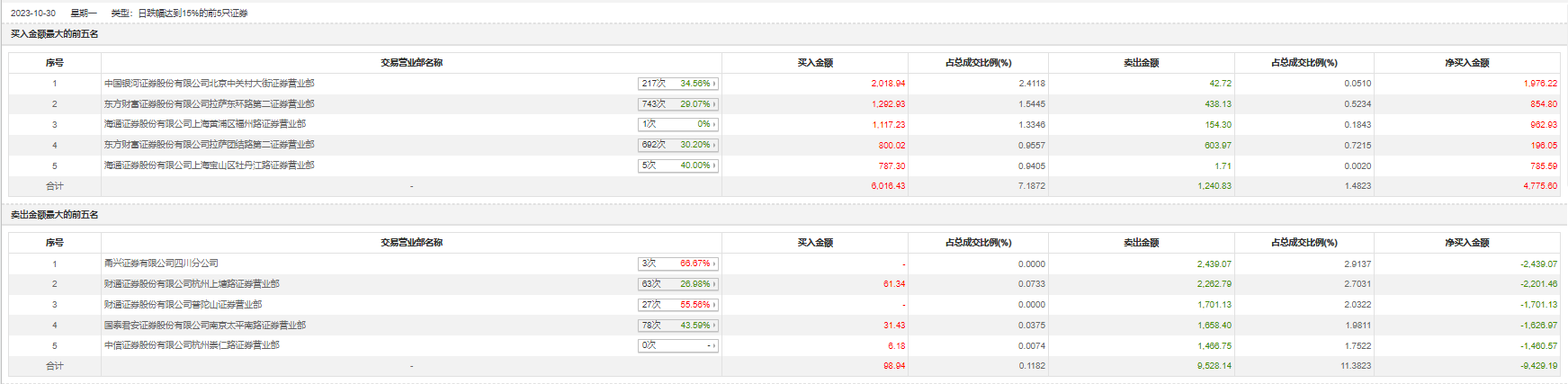Open the 5次 40.00% stats dropdown
The height and width of the screenshot is (384, 1568).
(678, 165)
